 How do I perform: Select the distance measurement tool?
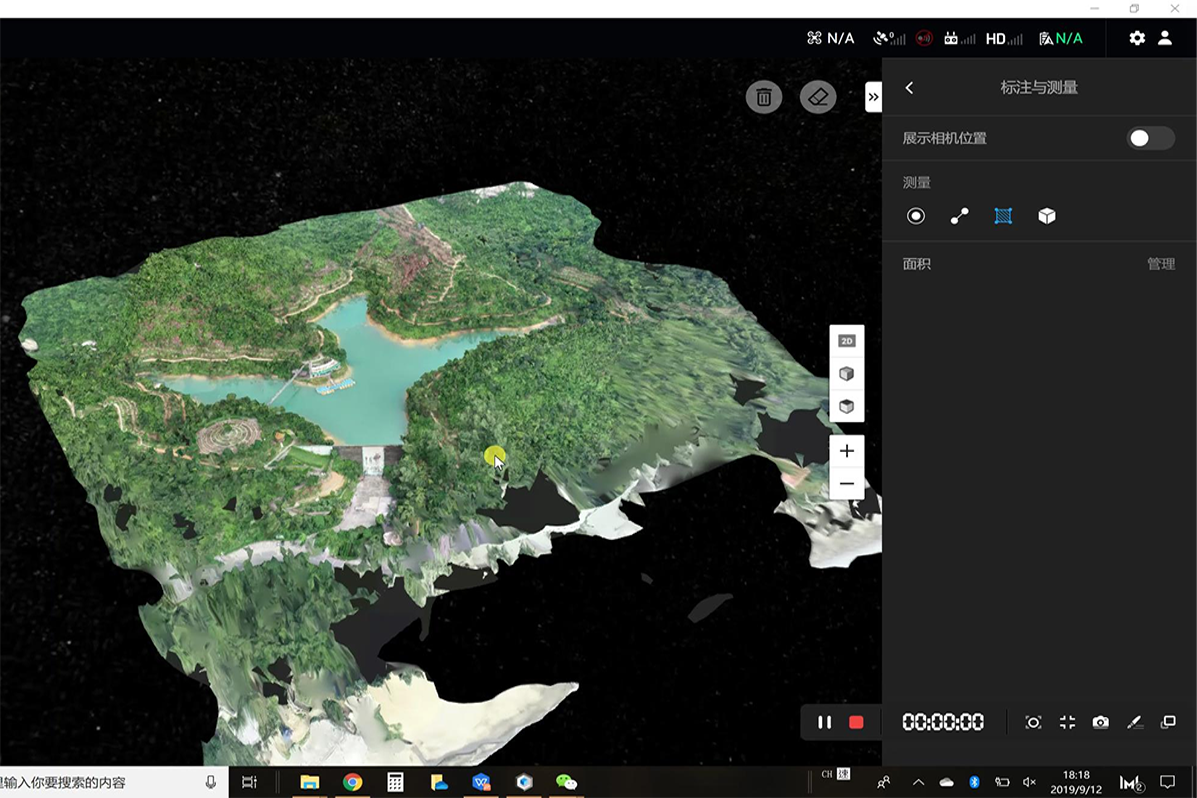click(x=959, y=216)
